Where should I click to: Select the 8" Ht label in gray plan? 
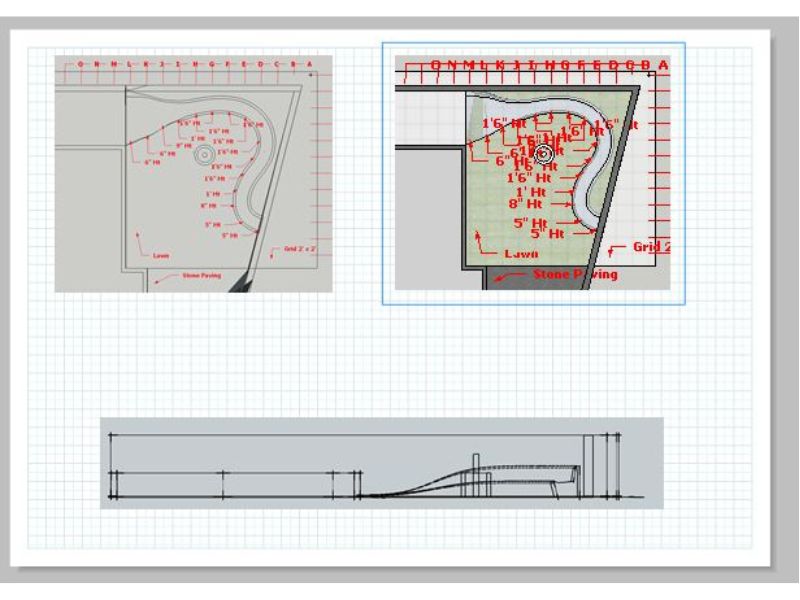(210, 205)
